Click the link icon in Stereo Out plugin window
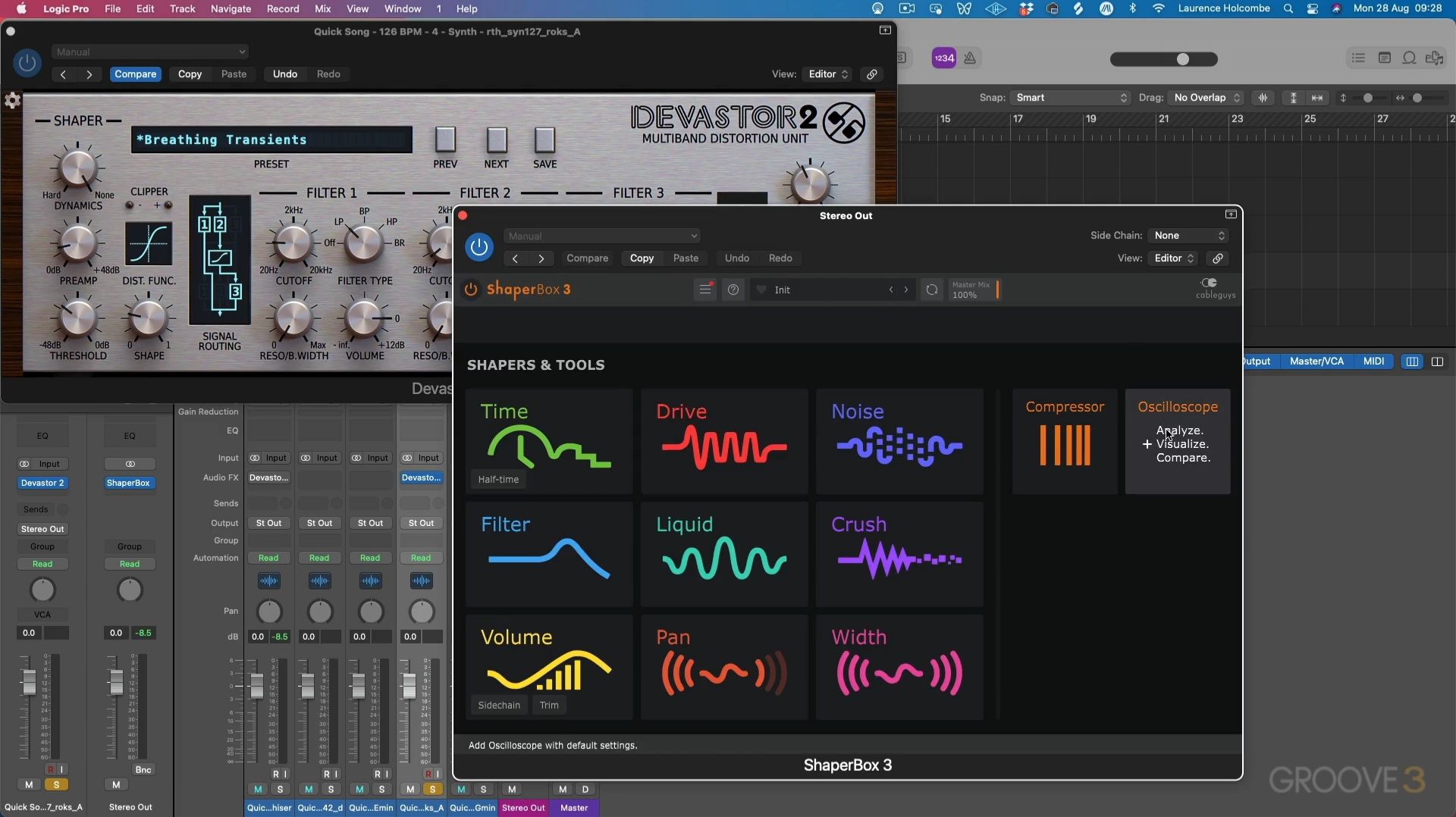Screen dimensions: 1456x817 pyautogui.click(x=1217, y=258)
